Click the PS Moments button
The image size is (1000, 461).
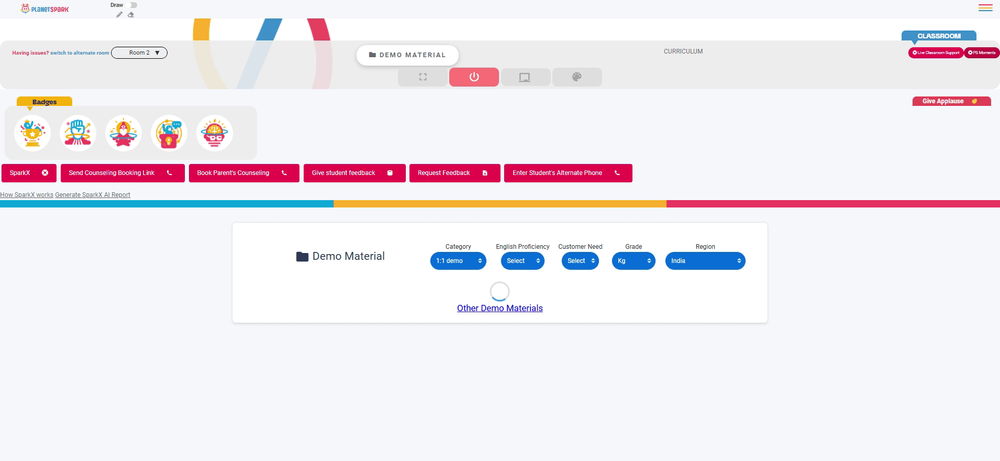pyautogui.click(x=982, y=53)
